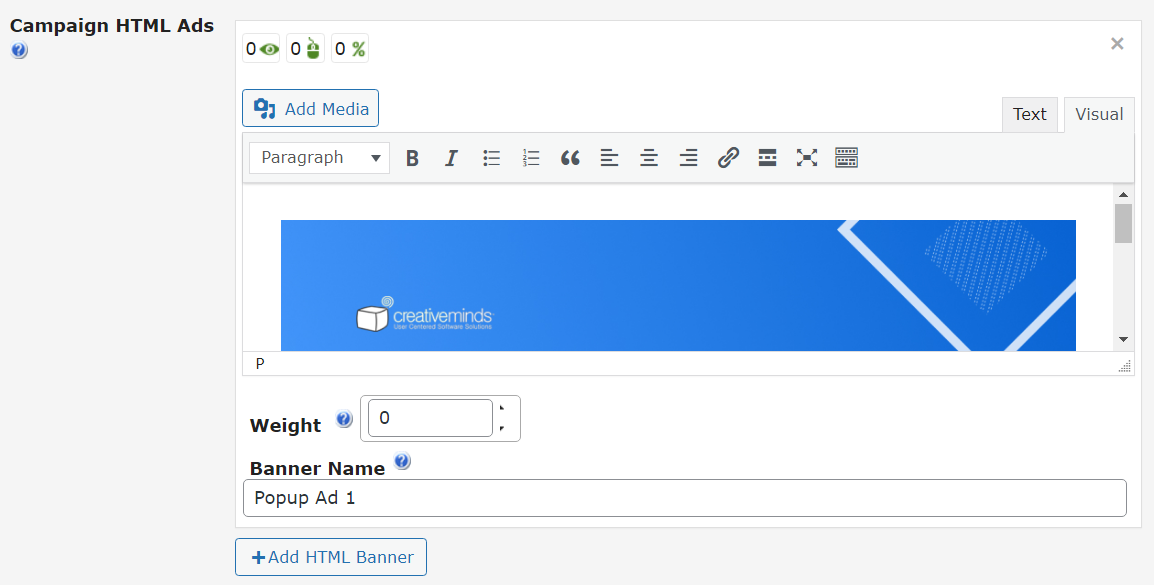Click the editor scrollbar down arrow
Viewport: 1155px width, 585px height.
(x=1123, y=340)
